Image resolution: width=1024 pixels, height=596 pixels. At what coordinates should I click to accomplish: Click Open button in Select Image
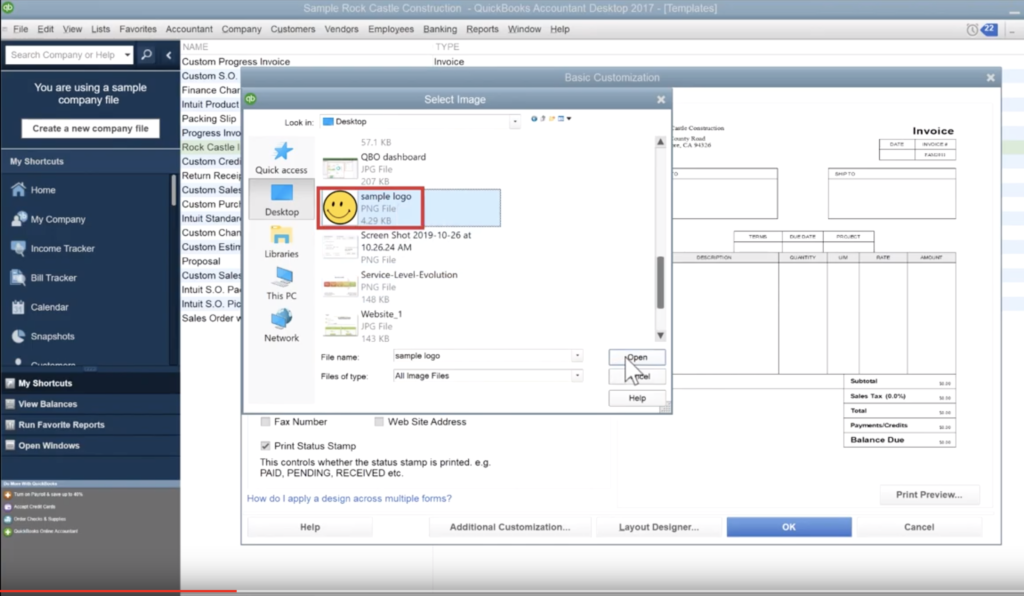637,357
